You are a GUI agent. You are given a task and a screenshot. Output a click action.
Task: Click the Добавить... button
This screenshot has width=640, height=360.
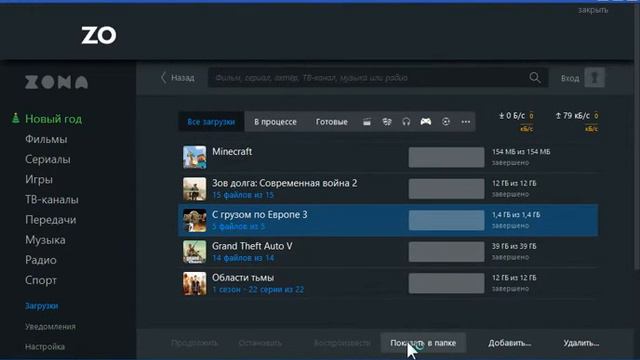coord(510,343)
